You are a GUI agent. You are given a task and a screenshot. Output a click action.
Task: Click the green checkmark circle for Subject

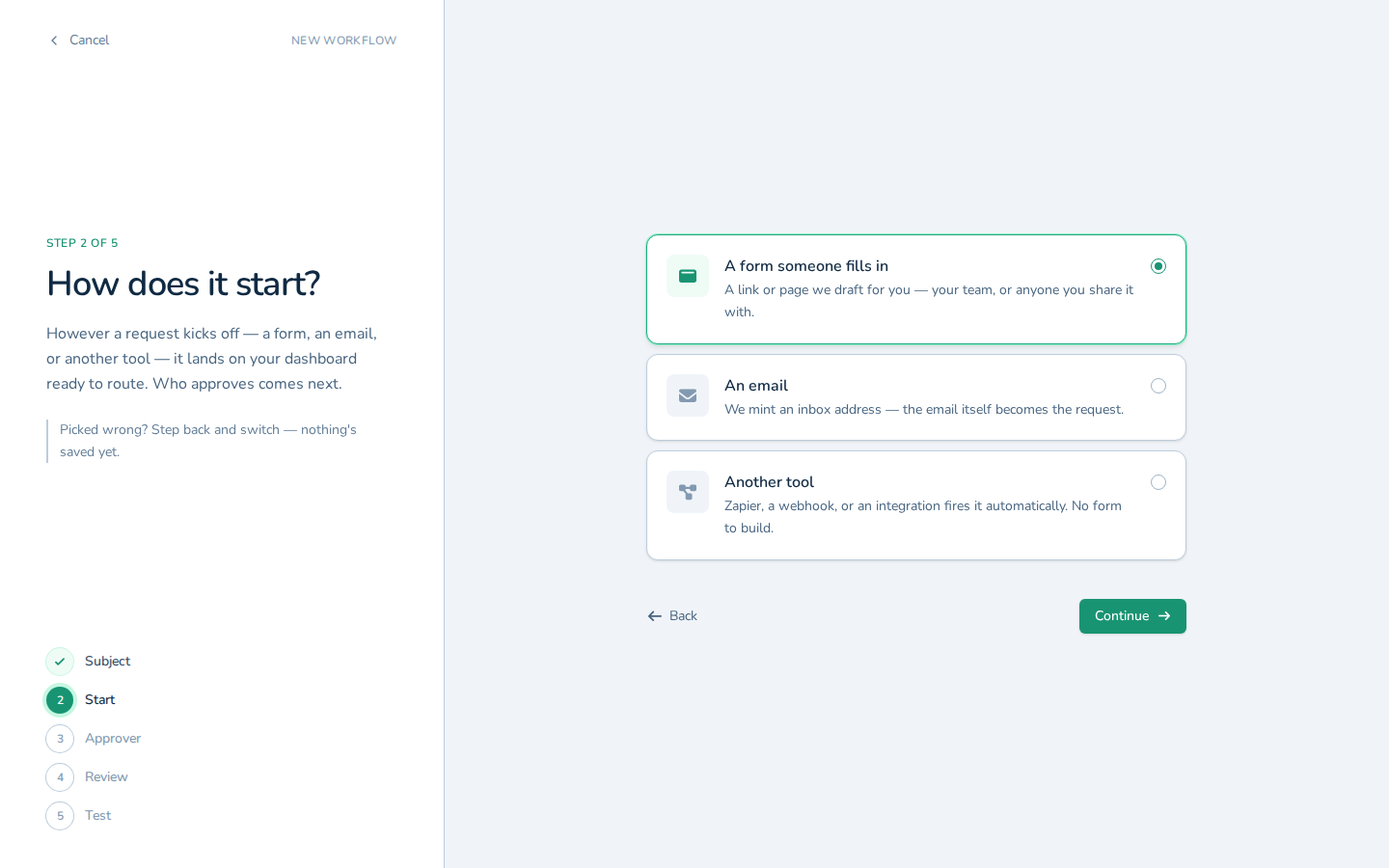coord(60,662)
